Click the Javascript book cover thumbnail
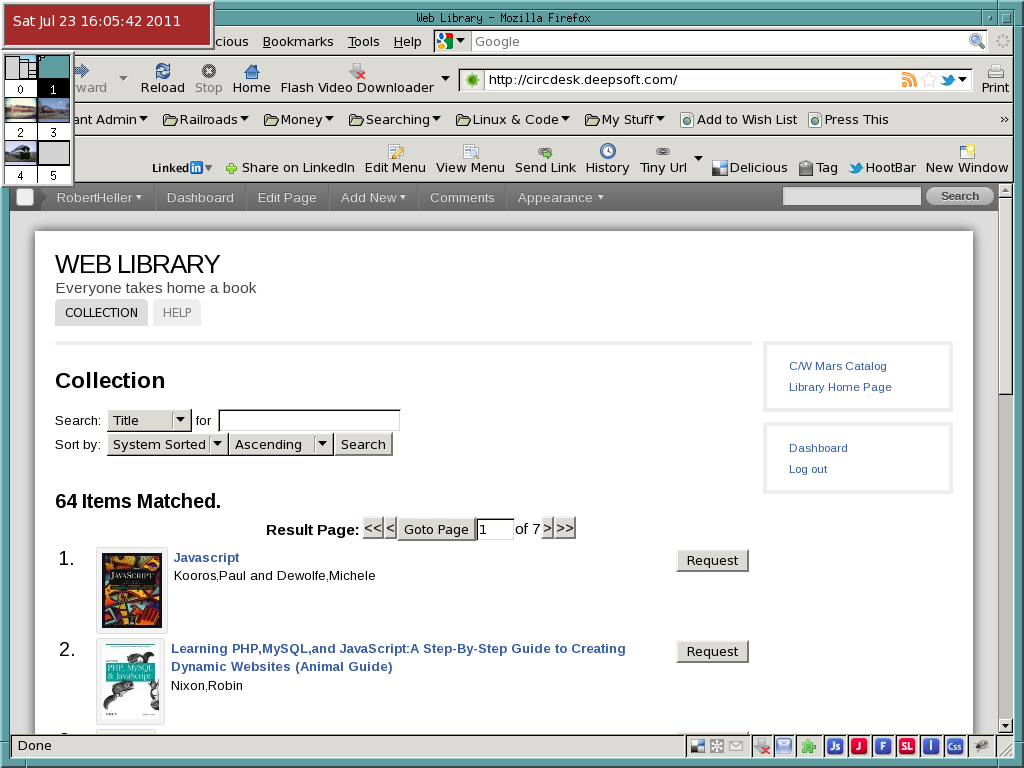Screen dimensions: 1024x768 tap(132, 590)
